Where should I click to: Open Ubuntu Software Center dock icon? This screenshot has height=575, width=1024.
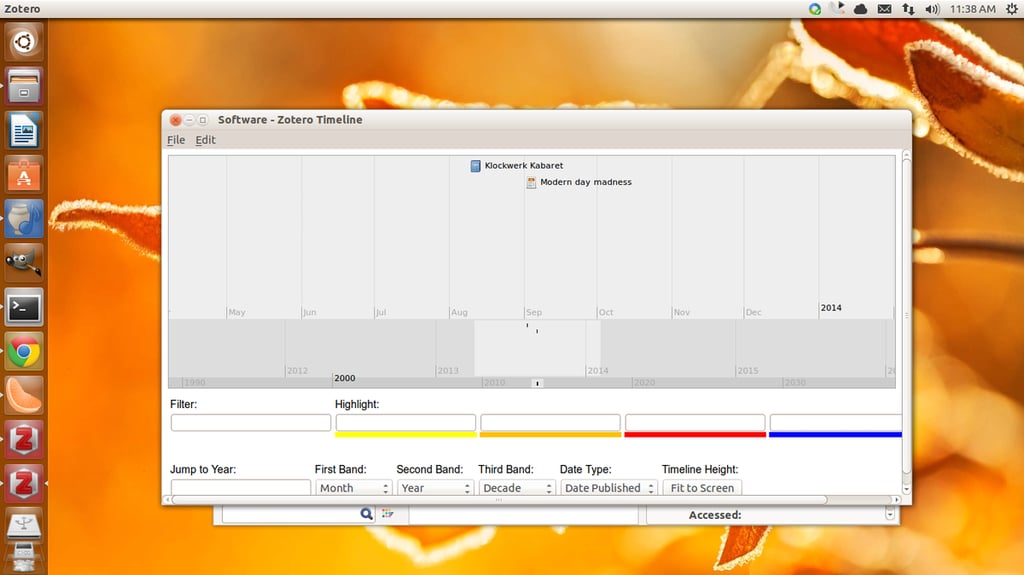click(x=24, y=174)
